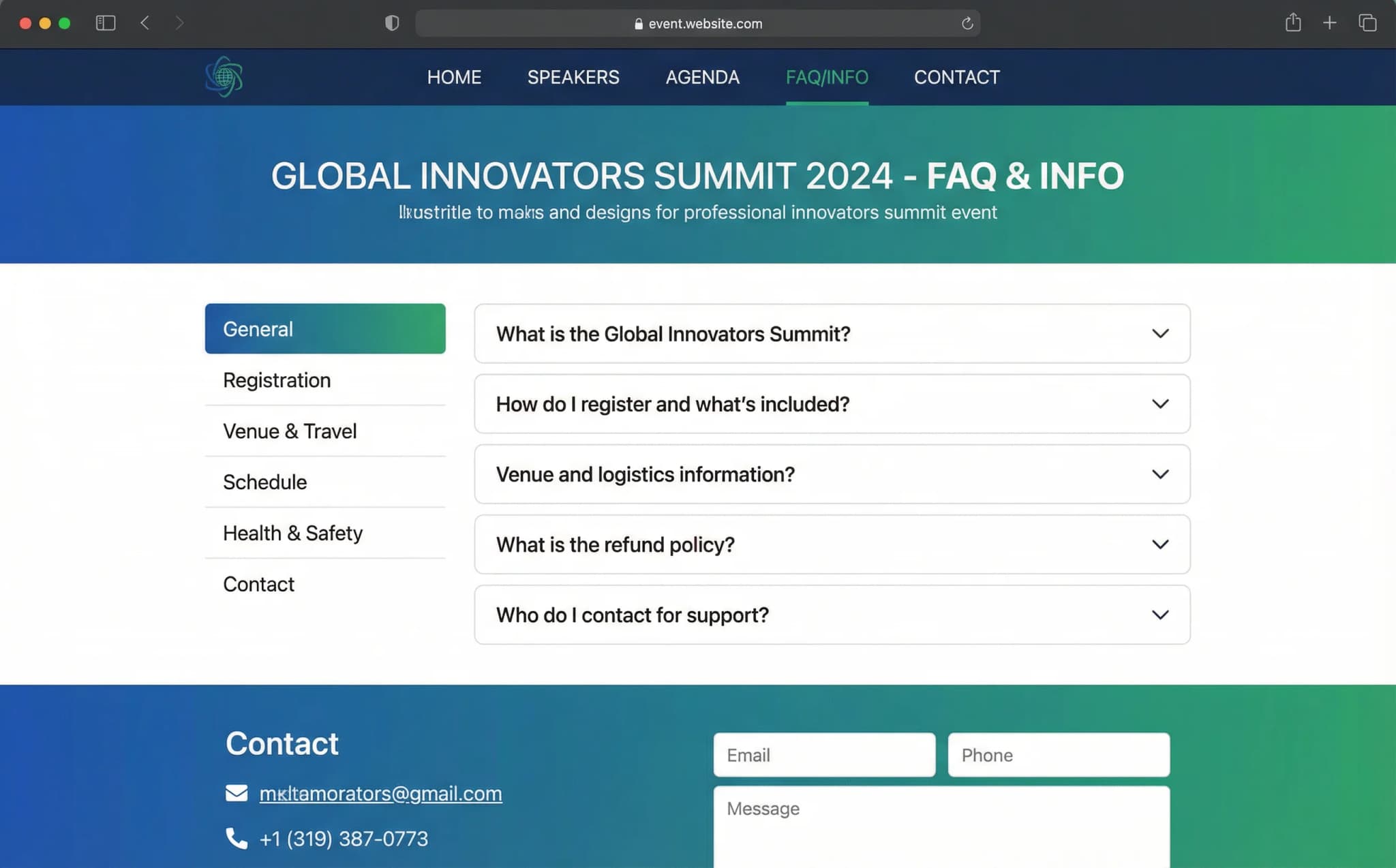Switch to the SPEAKERS navigation tab
Image resolution: width=1396 pixels, height=868 pixels.
point(573,77)
